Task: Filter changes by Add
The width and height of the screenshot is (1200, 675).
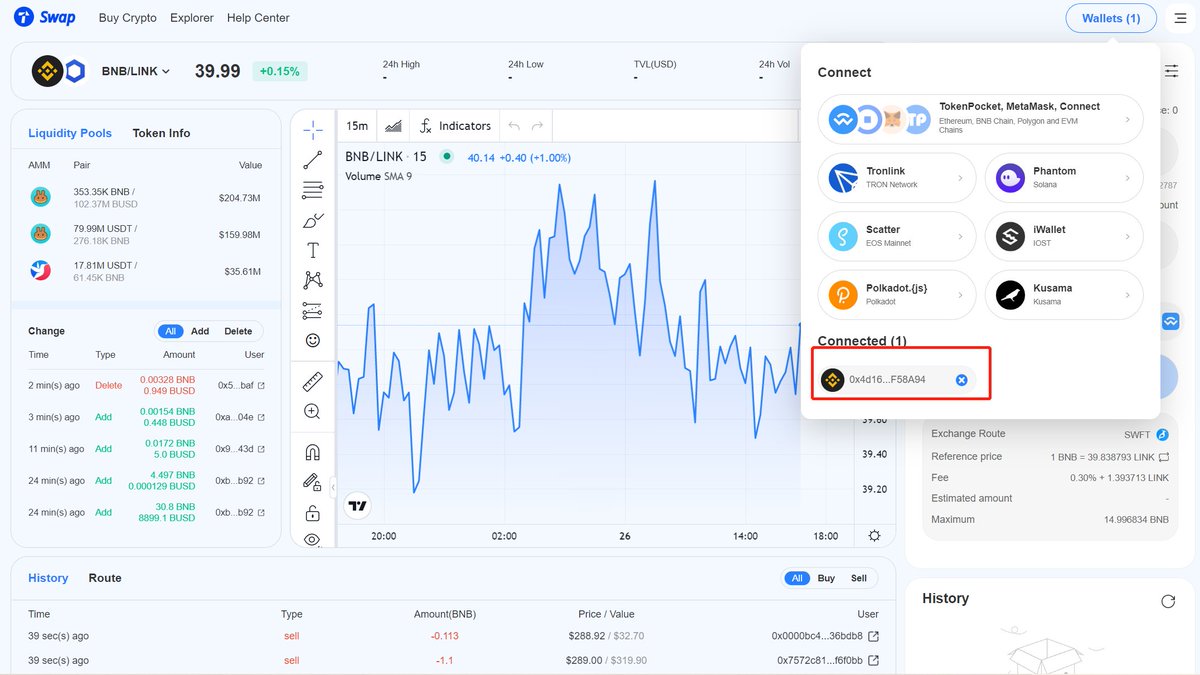Action: 200,331
